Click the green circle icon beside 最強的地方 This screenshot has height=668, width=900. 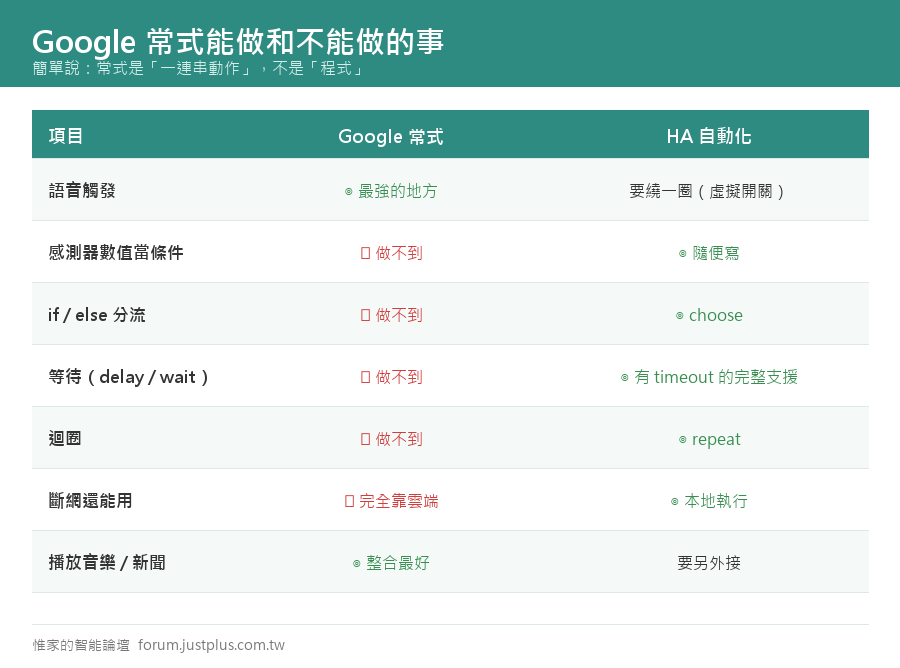(348, 192)
